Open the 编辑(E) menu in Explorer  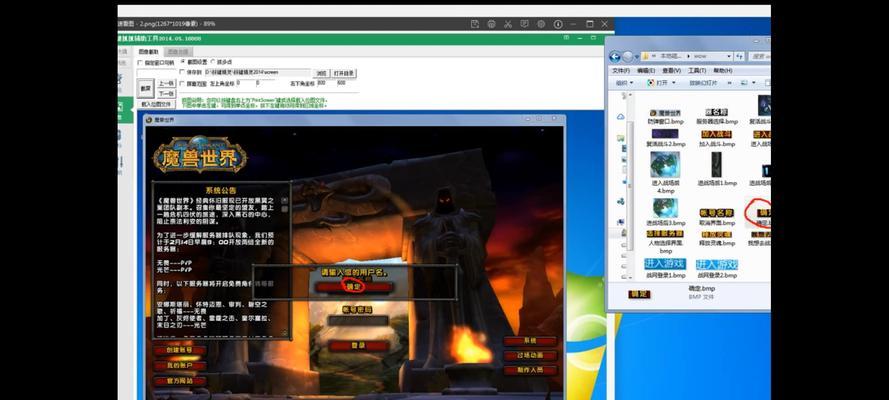(x=646, y=71)
